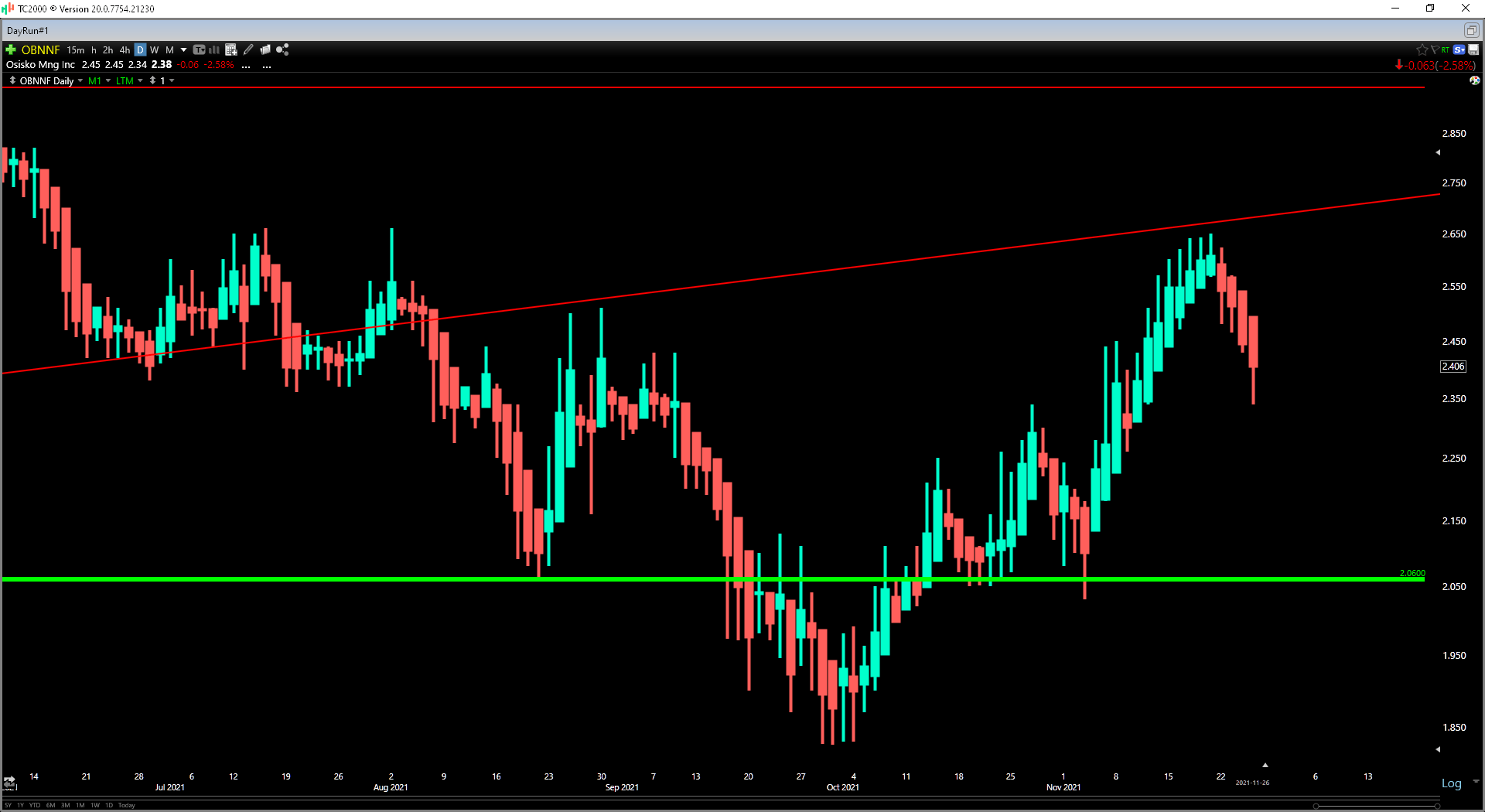Click the Log scale label
This screenshot has height=812, width=1485.
coord(1452,783)
